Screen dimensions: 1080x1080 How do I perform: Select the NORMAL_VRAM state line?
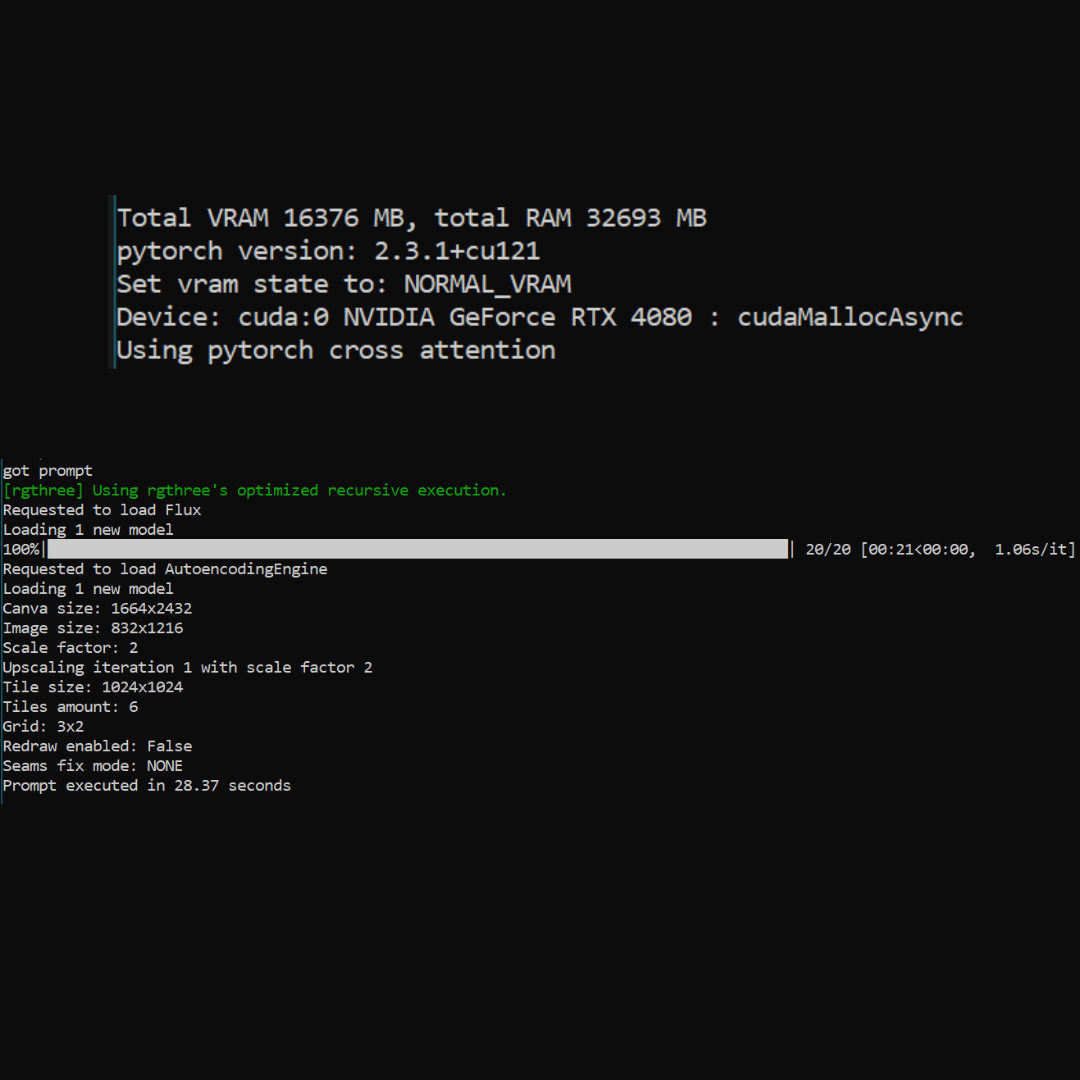(343, 284)
